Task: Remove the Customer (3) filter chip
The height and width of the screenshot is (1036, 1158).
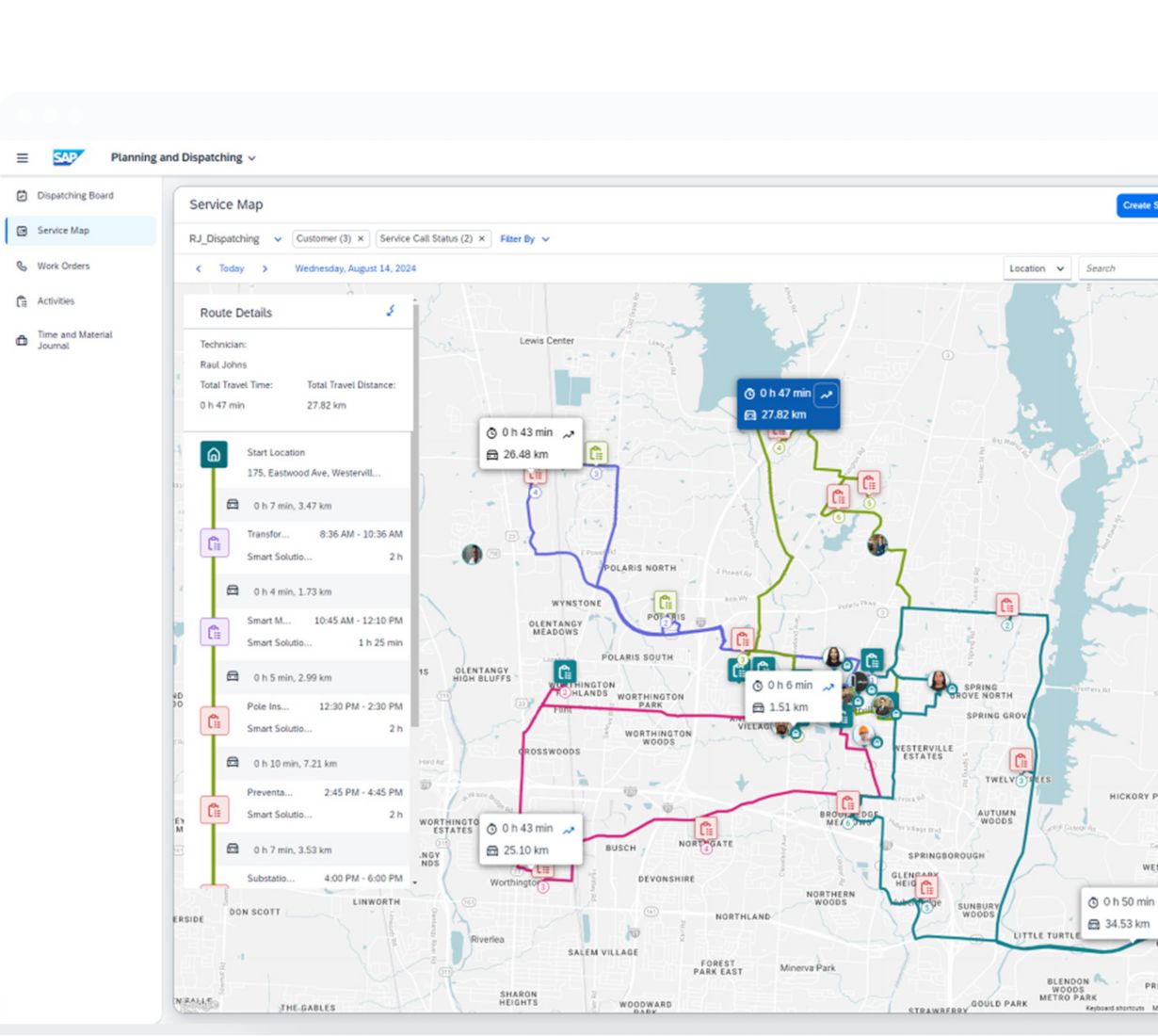Action: [360, 239]
